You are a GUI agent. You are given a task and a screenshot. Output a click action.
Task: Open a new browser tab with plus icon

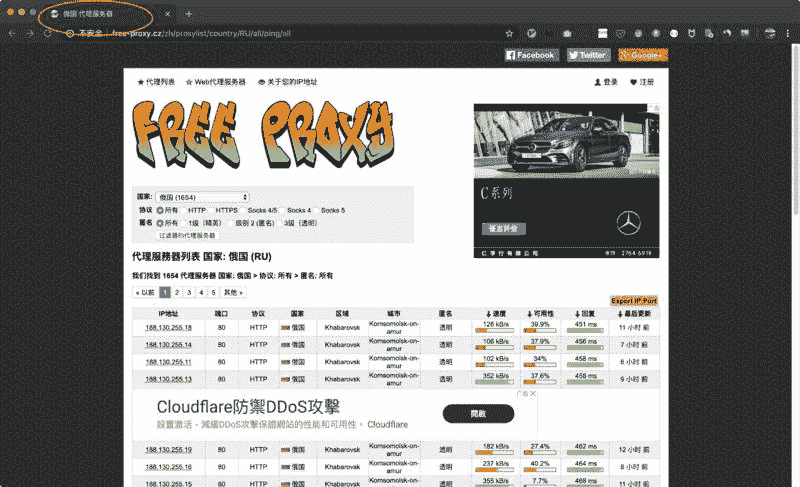tap(188, 14)
